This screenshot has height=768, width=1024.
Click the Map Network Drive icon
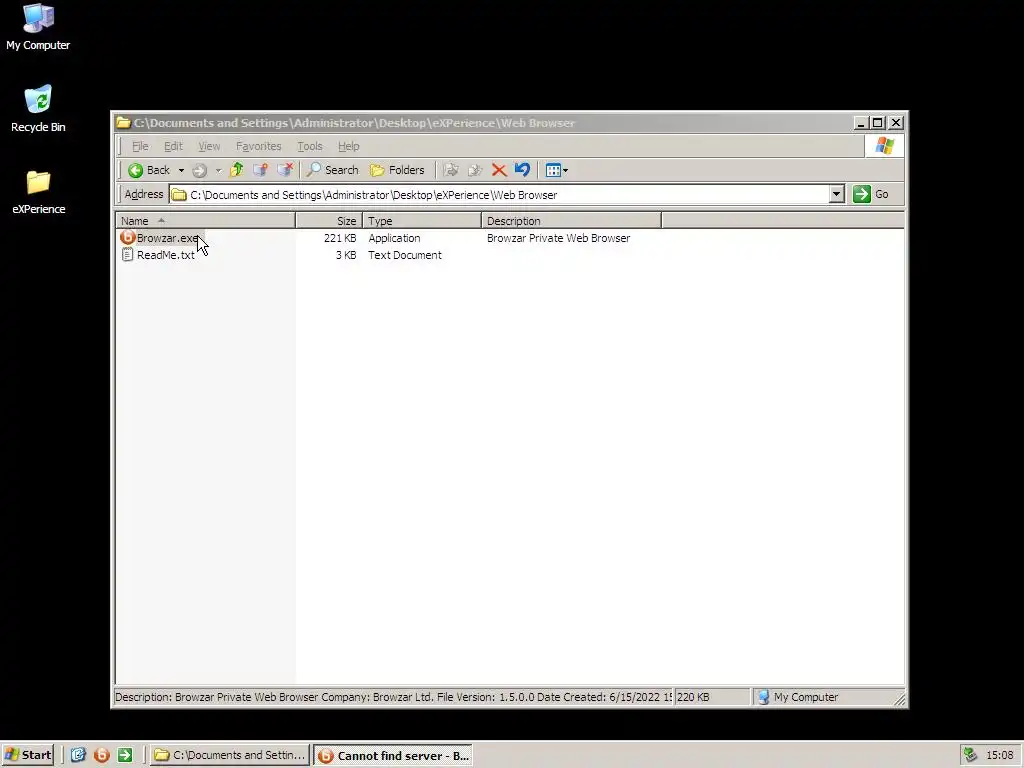click(x=261, y=170)
